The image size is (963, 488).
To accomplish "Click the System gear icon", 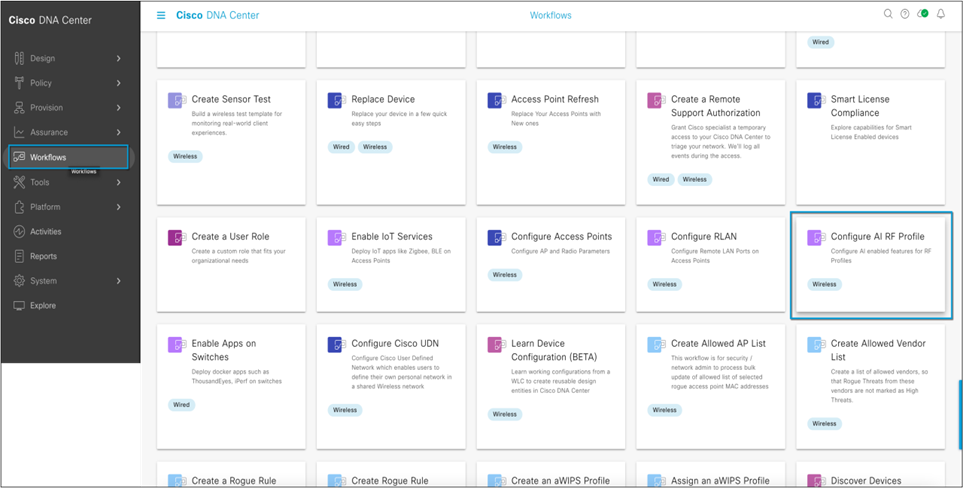I will click(x=19, y=281).
